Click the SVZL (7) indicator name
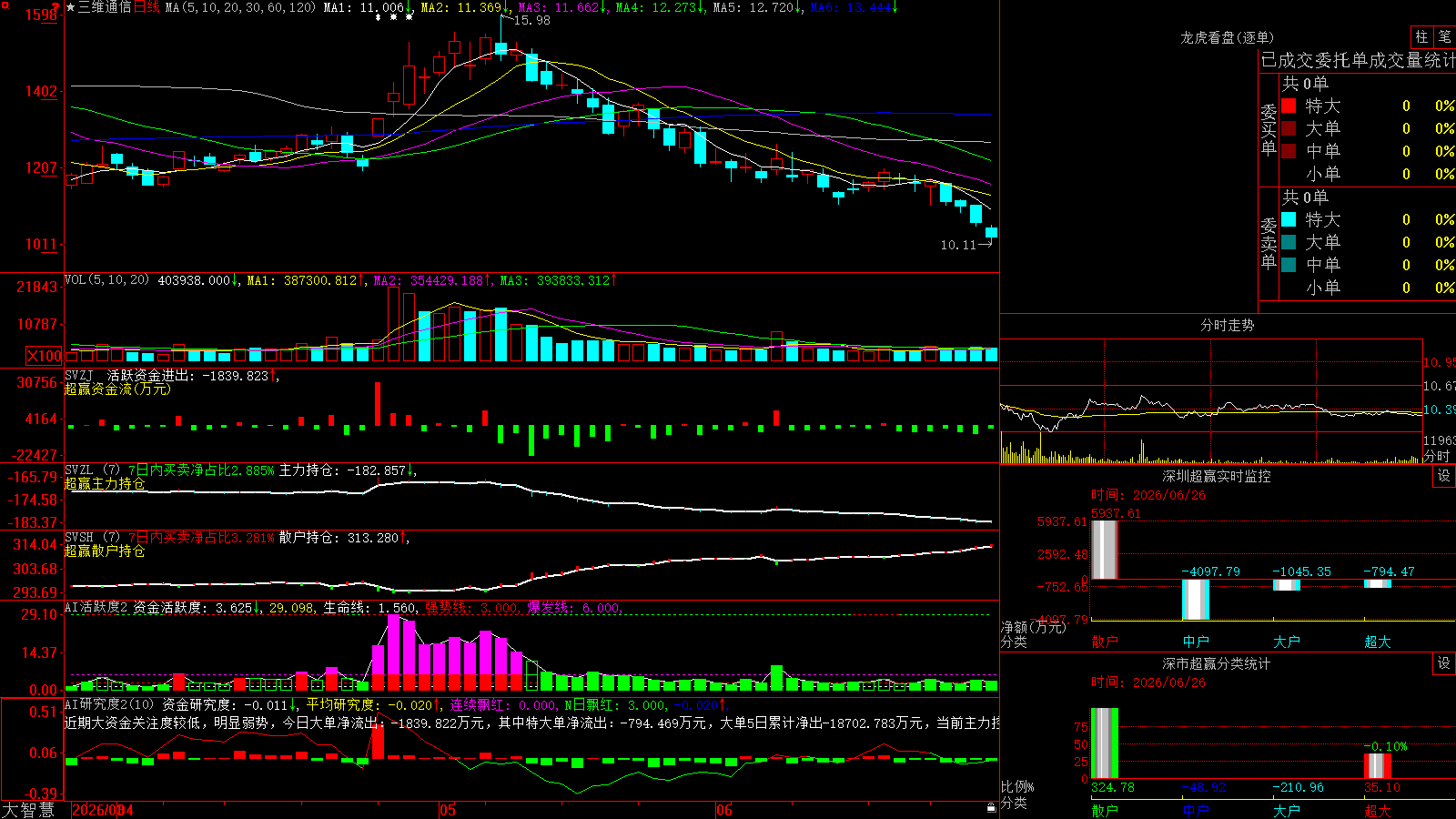Viewport: 1456px width, 819px height. pos(92,470)
